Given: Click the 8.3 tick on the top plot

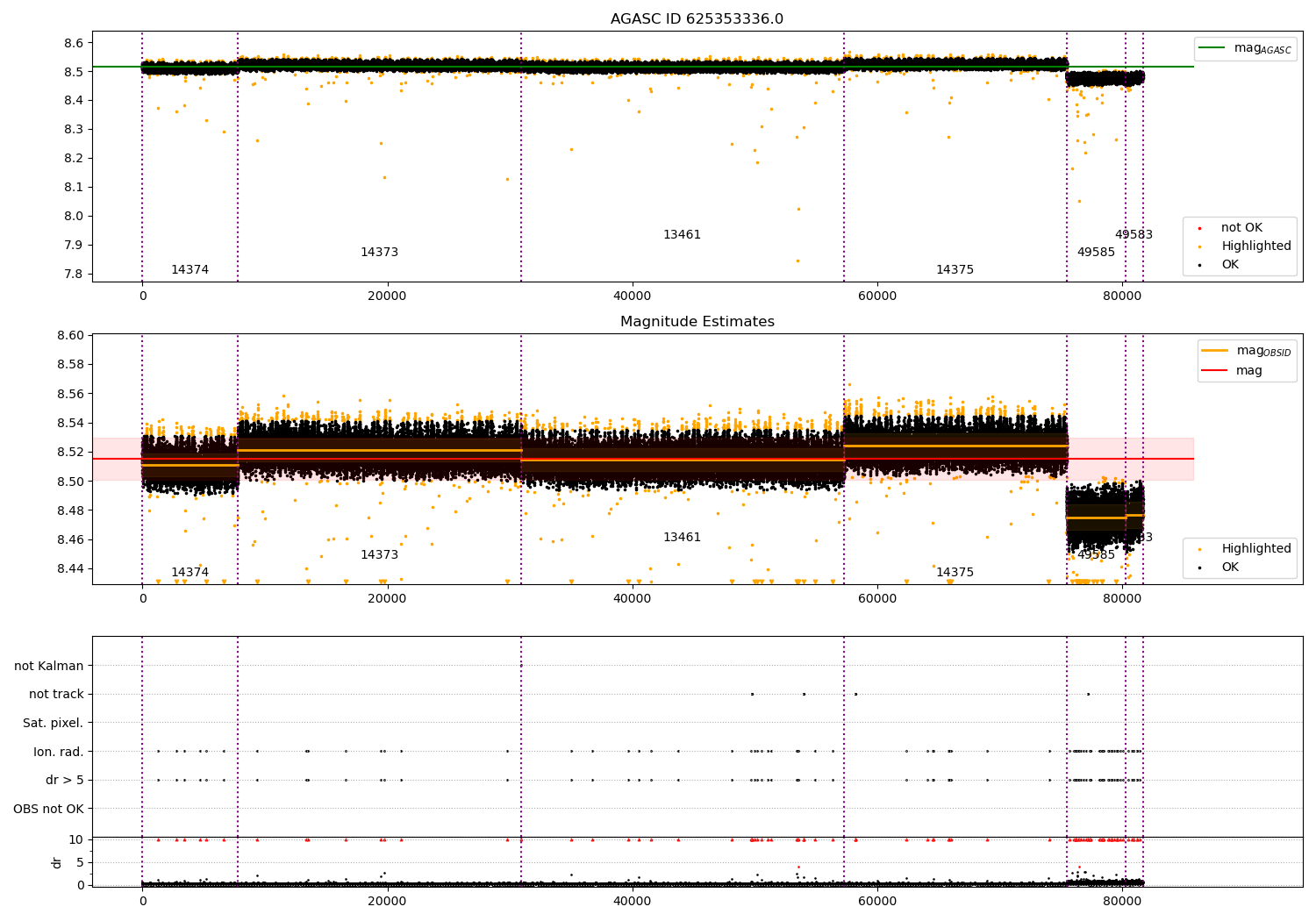Looking at the screenshot, I should click(x=74, y=130).
